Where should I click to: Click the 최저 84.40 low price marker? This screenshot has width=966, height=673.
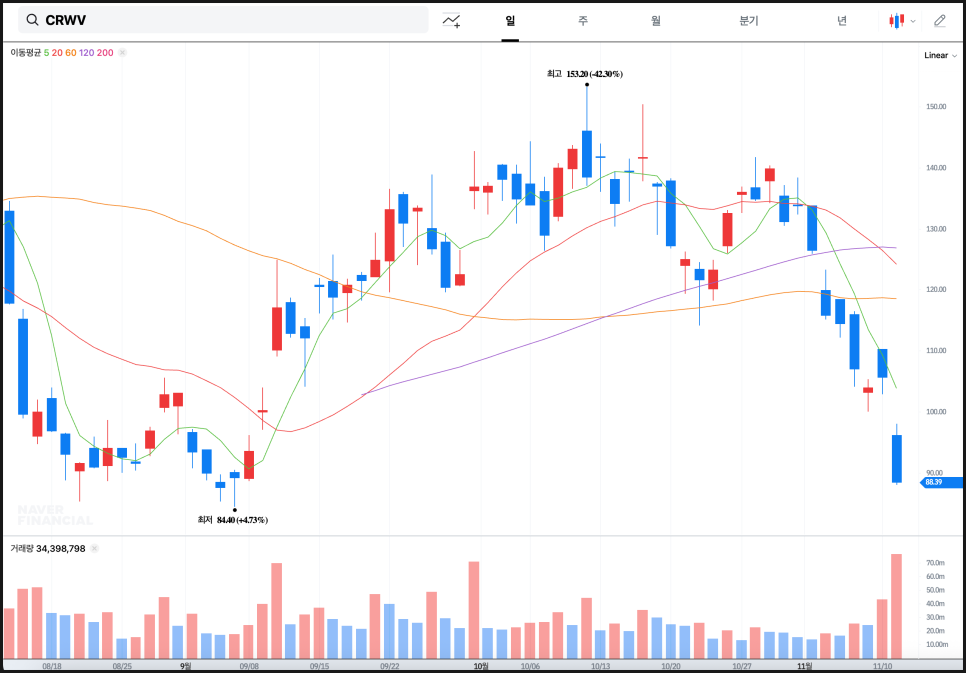point(233,519)
